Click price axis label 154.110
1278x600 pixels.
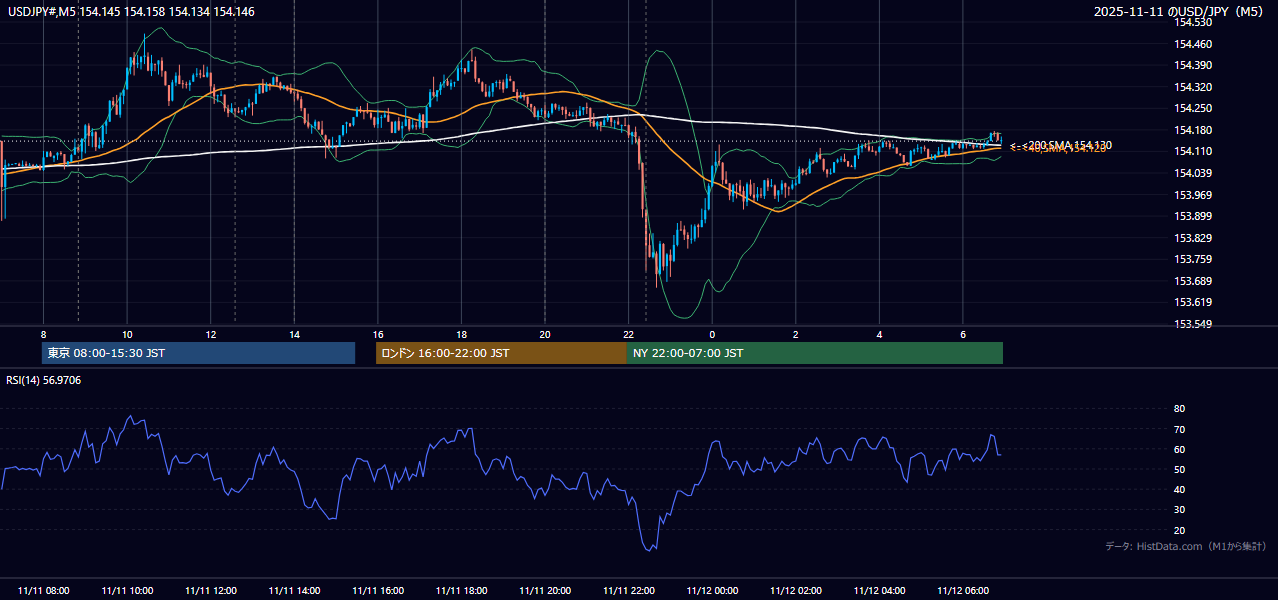[1193, 151]
